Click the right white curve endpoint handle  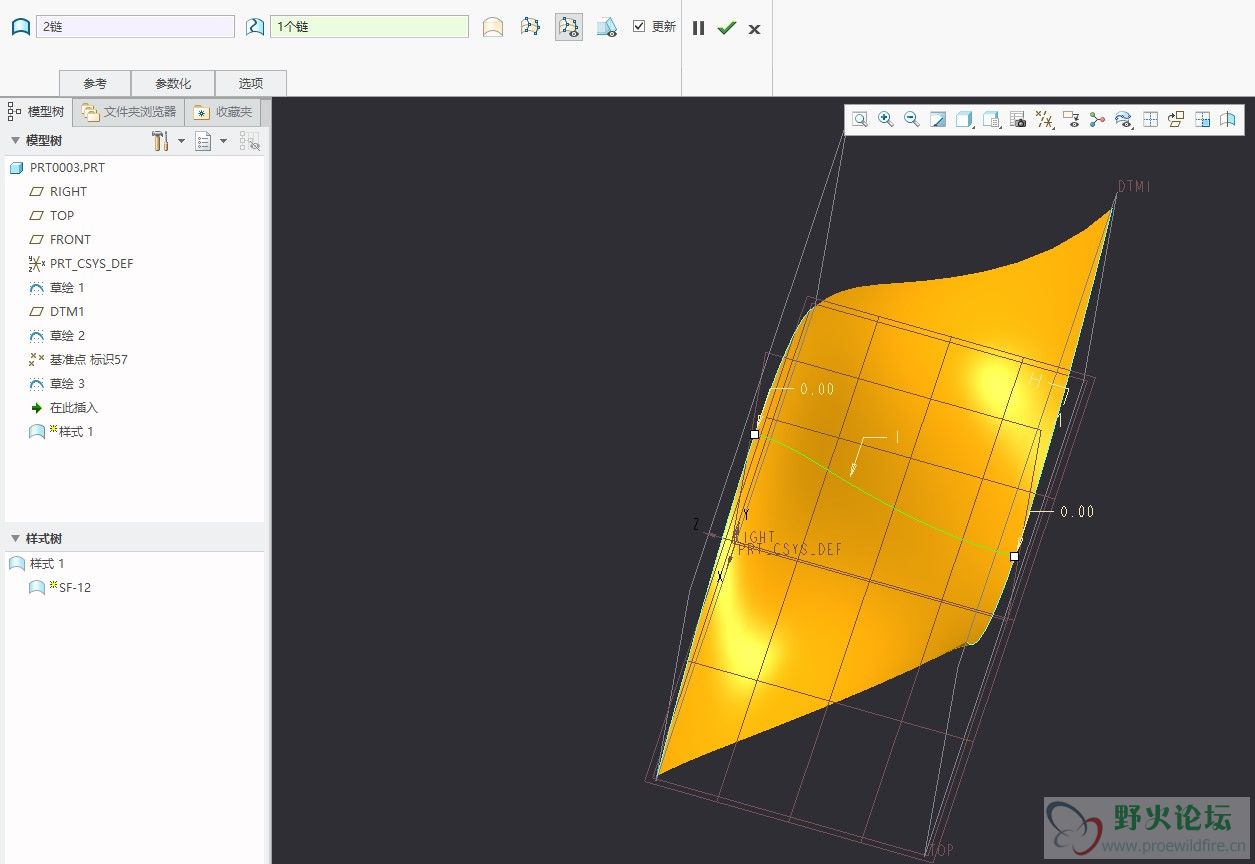point(1015,556)
